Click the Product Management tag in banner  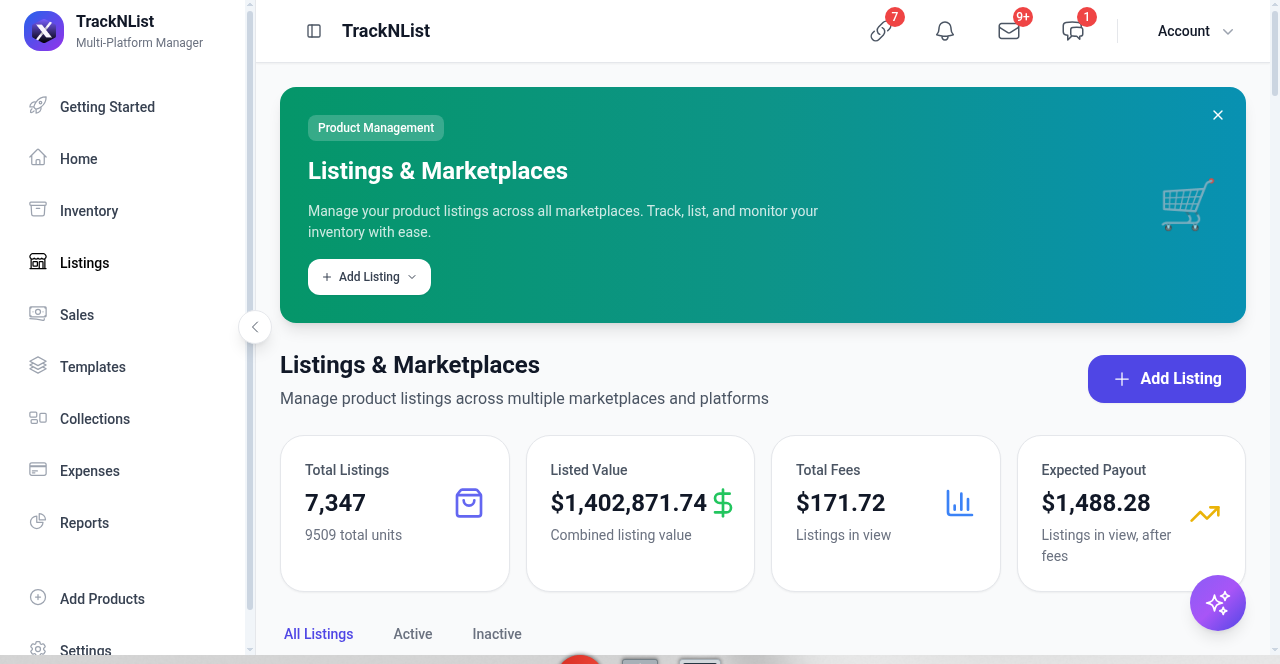(x=376, y=128)
